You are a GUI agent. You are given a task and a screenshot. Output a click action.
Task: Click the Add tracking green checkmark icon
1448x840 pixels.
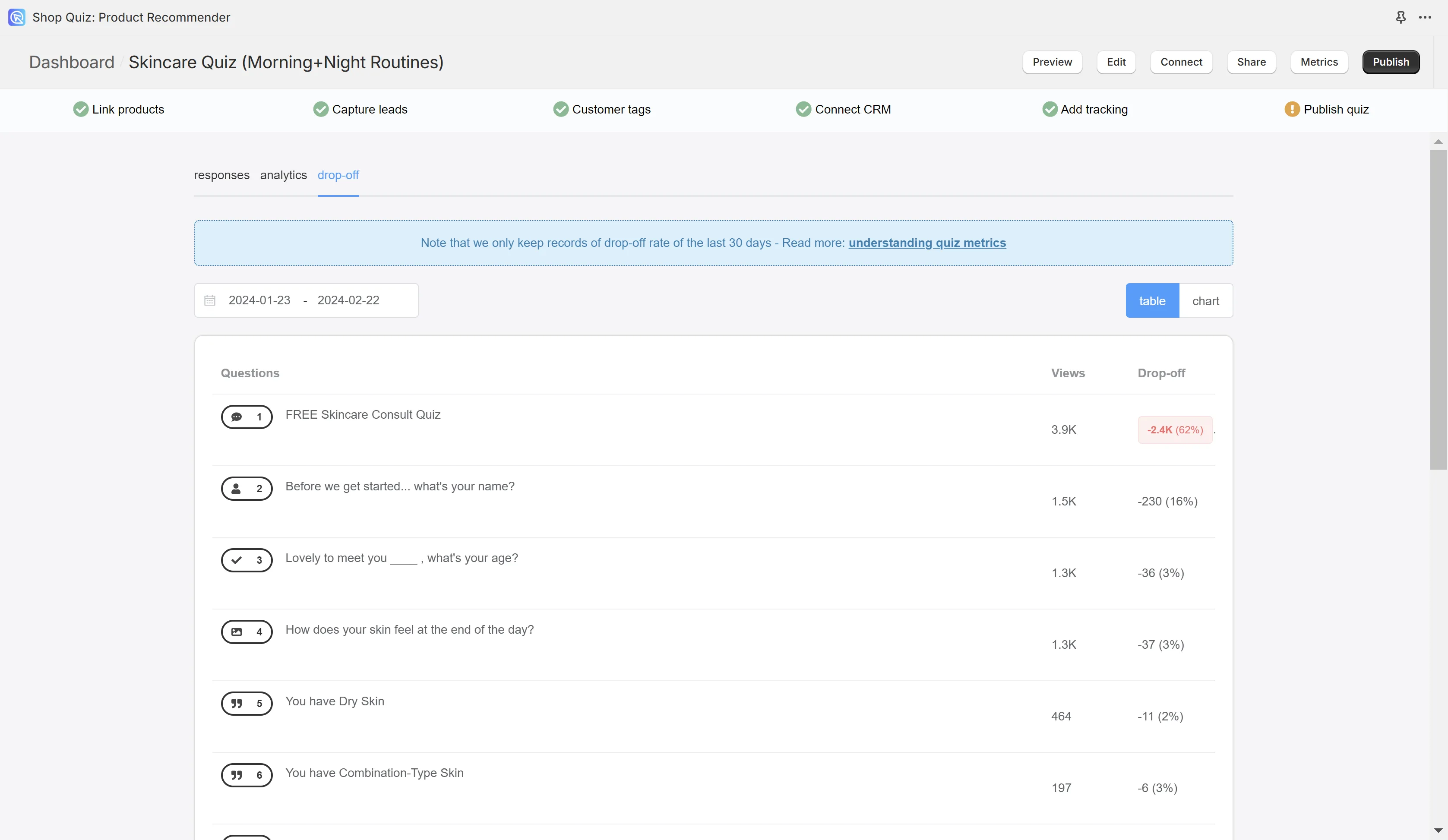pos(1050,109)
